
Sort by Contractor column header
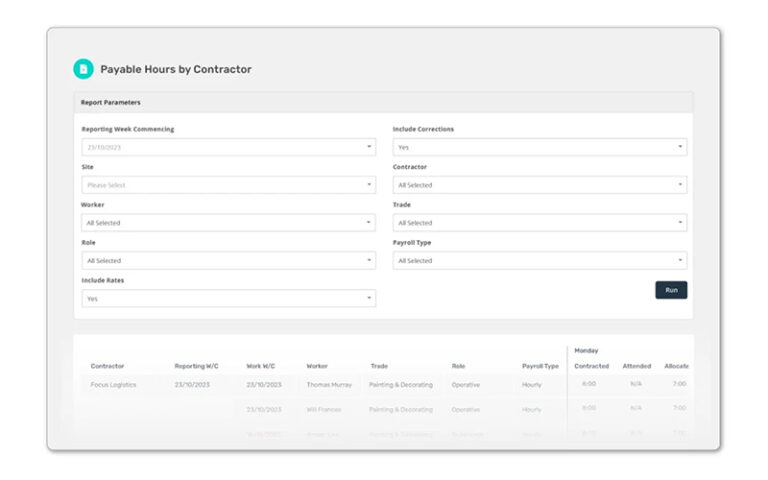point(108,366)
